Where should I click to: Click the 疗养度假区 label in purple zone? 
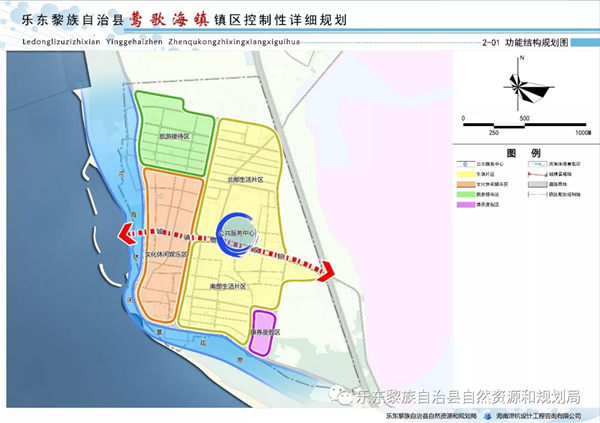[x=266, y=332]
